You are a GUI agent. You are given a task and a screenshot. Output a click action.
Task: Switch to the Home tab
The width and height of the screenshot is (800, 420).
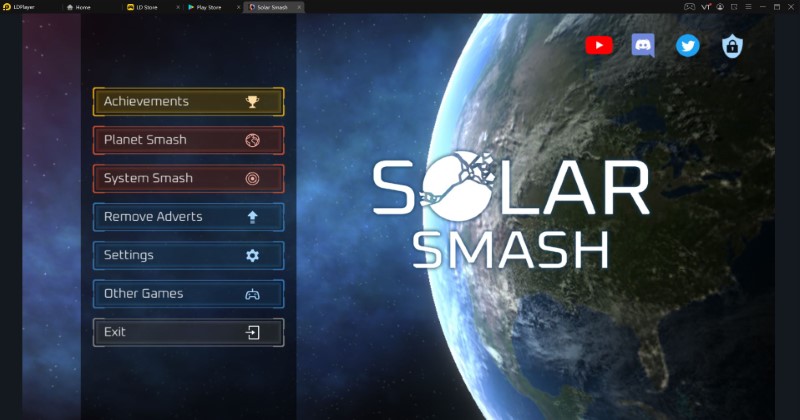79,7
